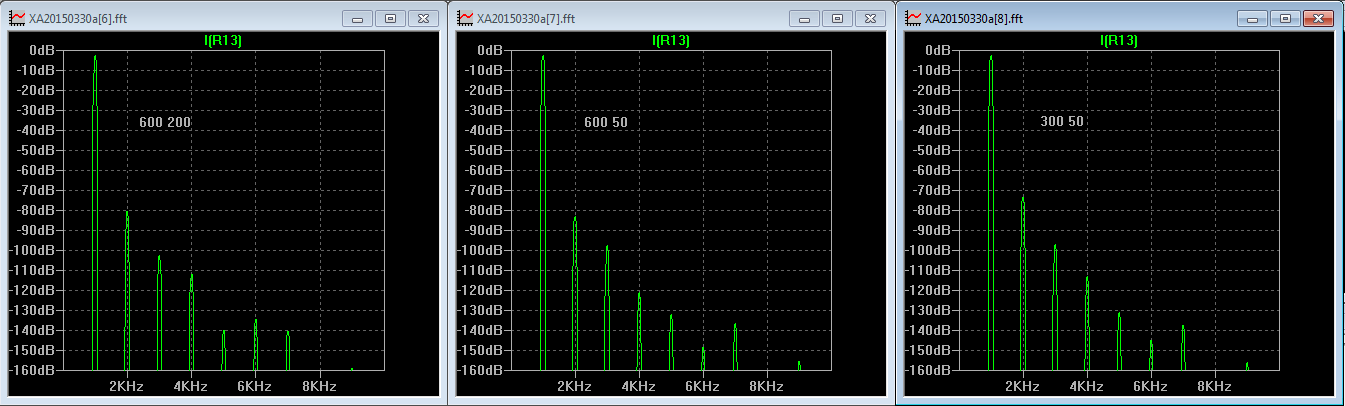Close the XA20150330a[6].fft window
This screenshot has width=1345, height=406.
(x=424, y=18)
